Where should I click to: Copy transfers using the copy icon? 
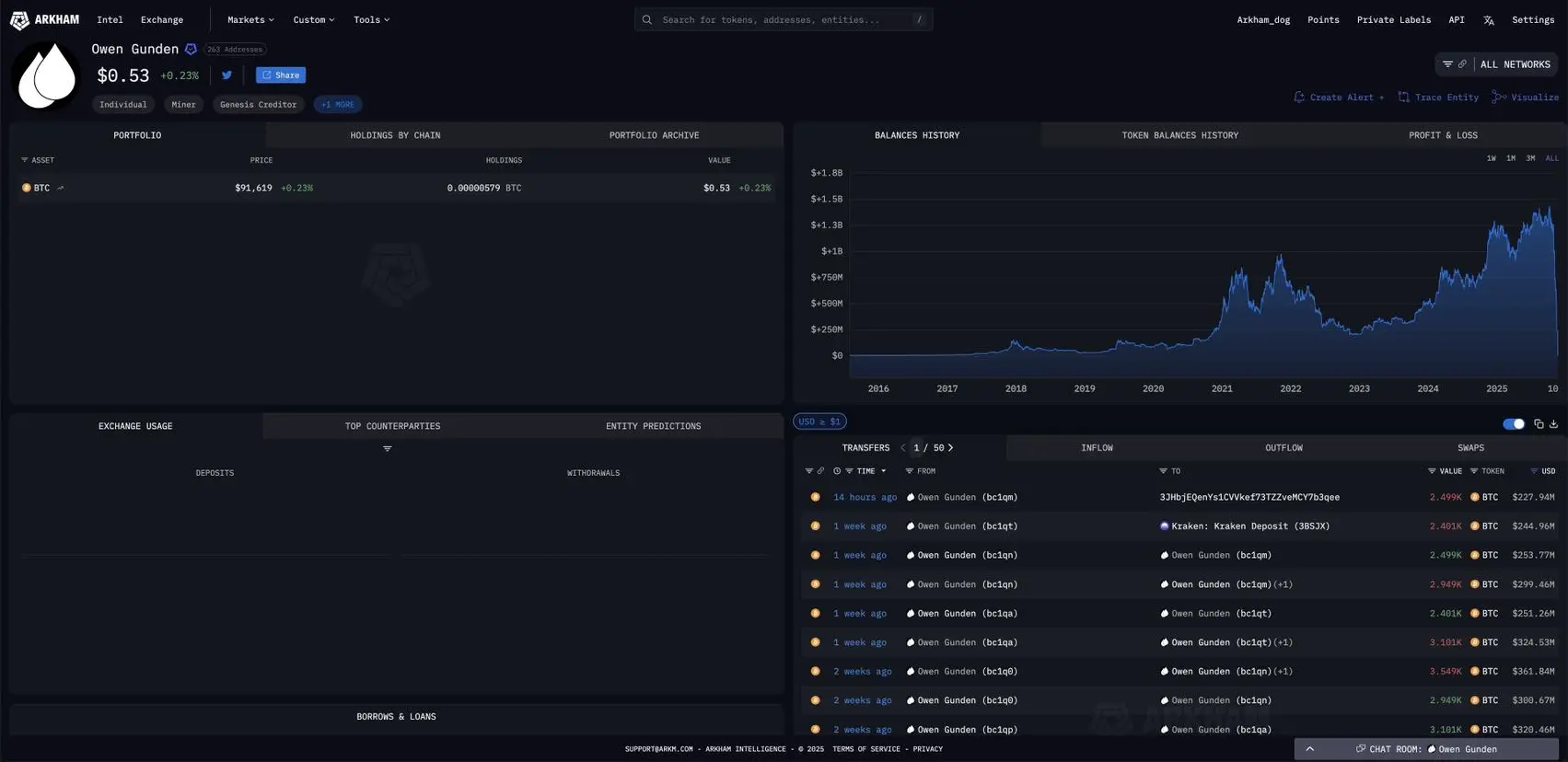click(x=1539, y=424)
